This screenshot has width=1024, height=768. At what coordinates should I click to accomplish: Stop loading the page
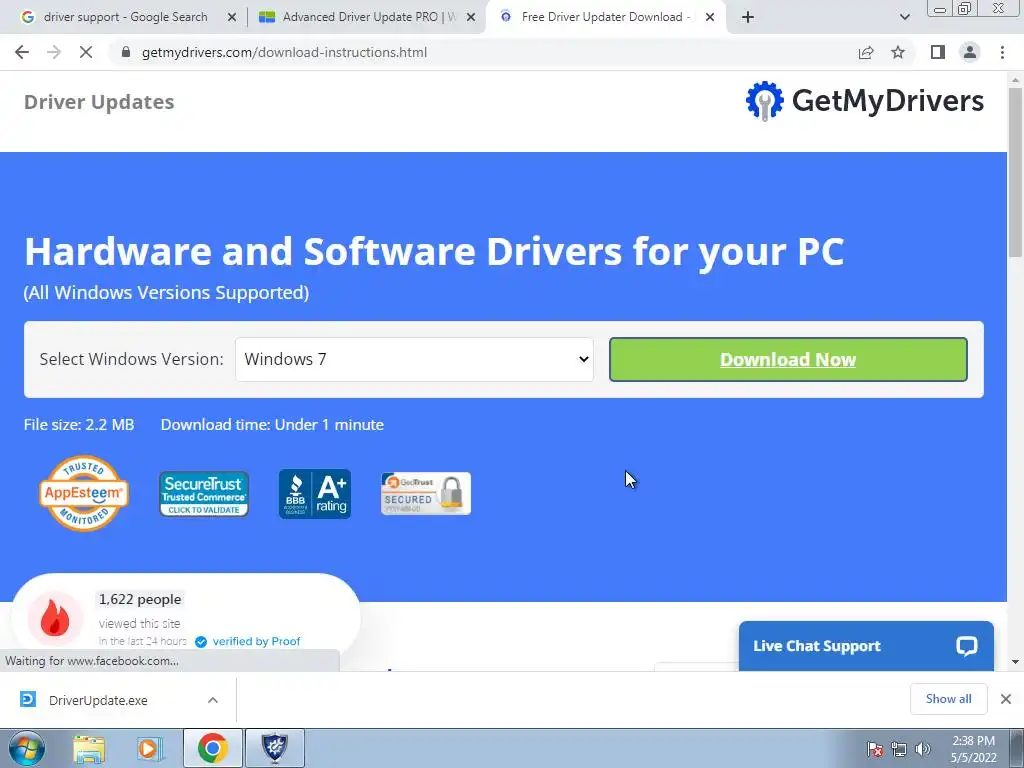click(x=86, y=52)
